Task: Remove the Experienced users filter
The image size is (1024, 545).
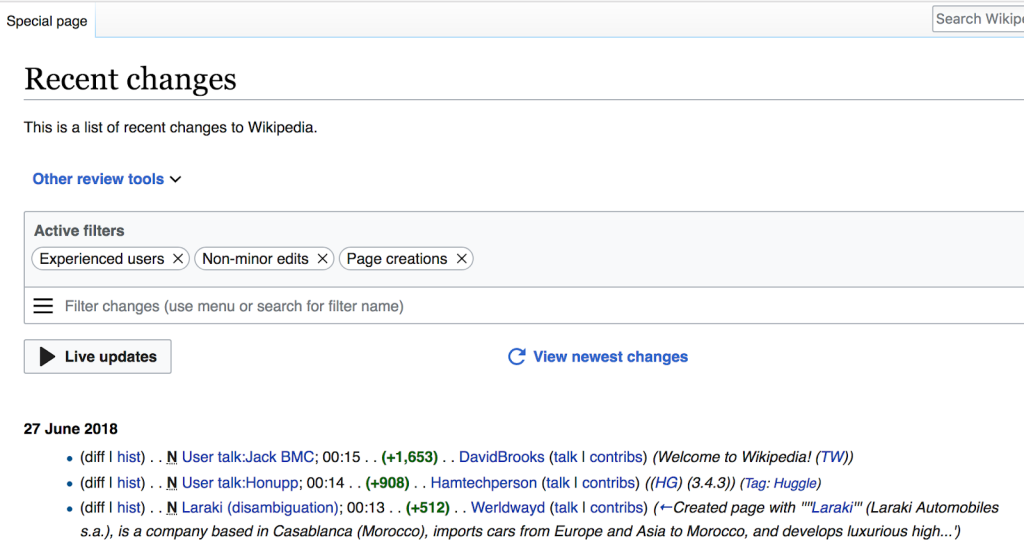Action: [x=178, y=259]
